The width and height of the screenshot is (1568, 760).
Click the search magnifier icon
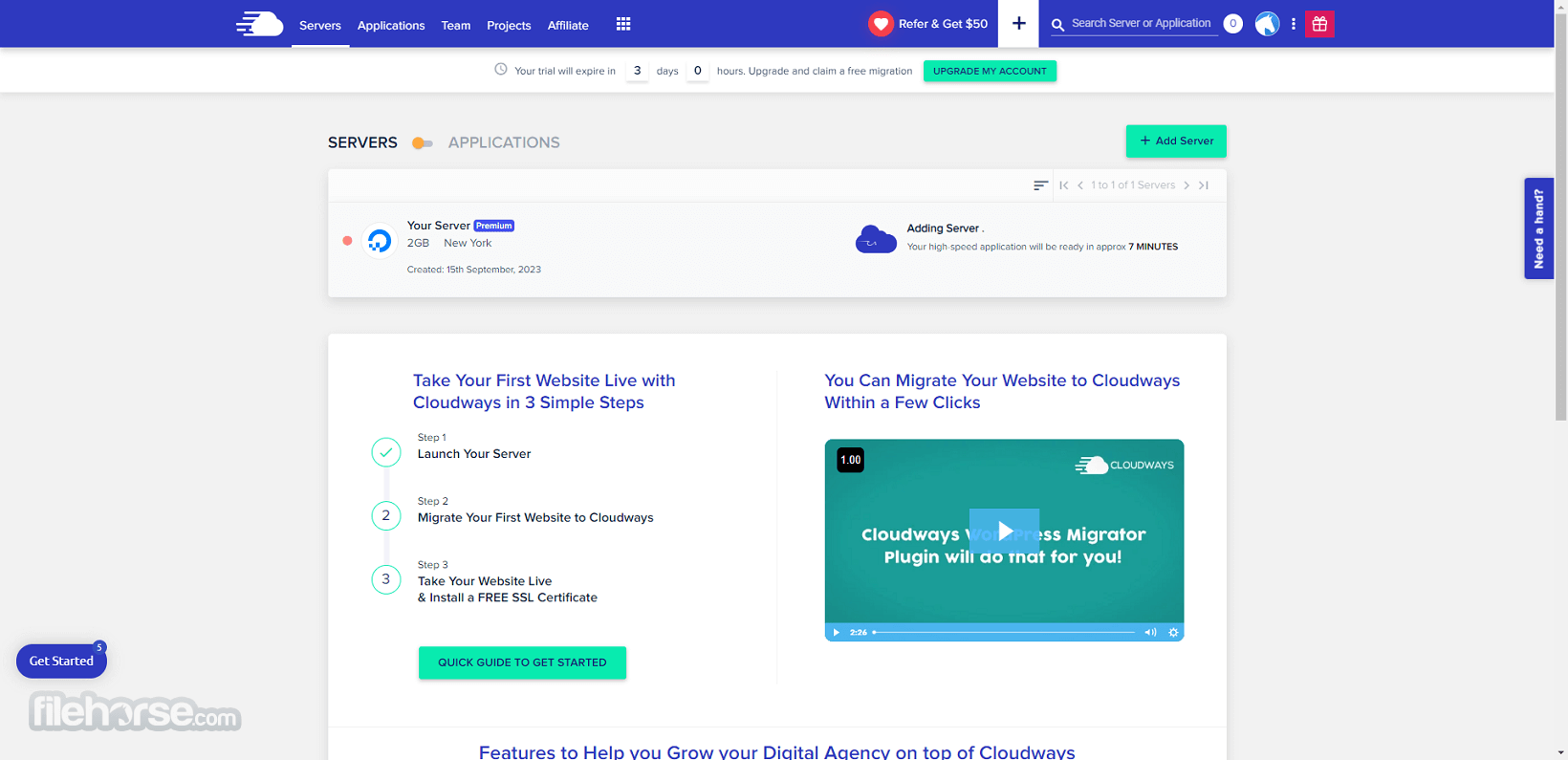(1058, 25)
